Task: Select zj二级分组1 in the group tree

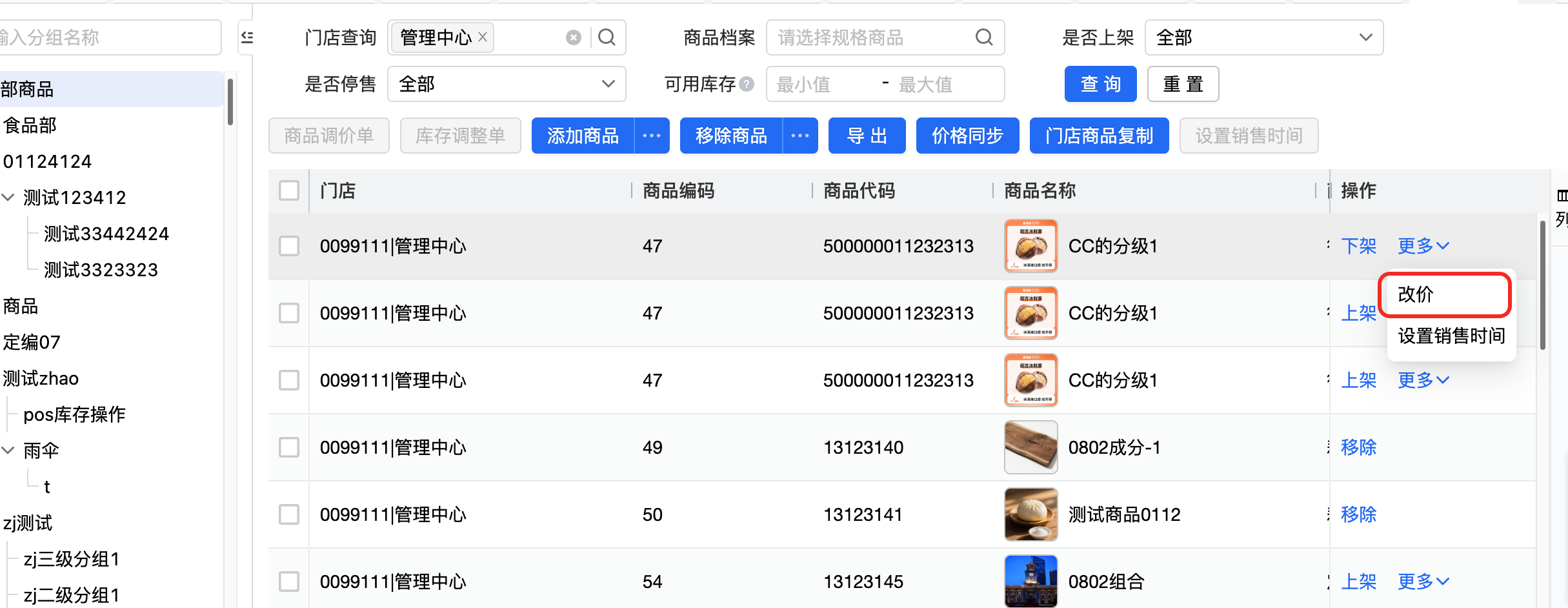Action: click(72, 595)
